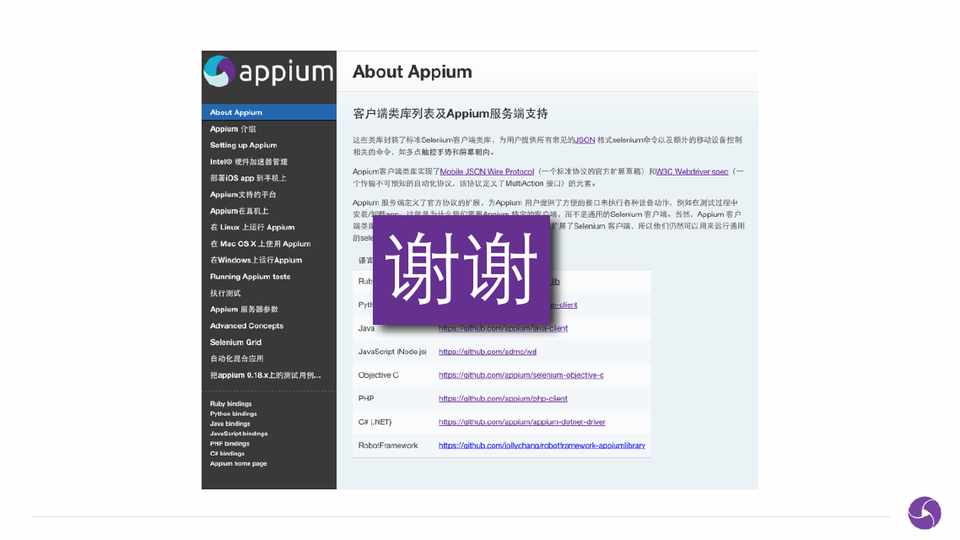Open the appium-dotnet-driver GitHub link

(521, 422)
